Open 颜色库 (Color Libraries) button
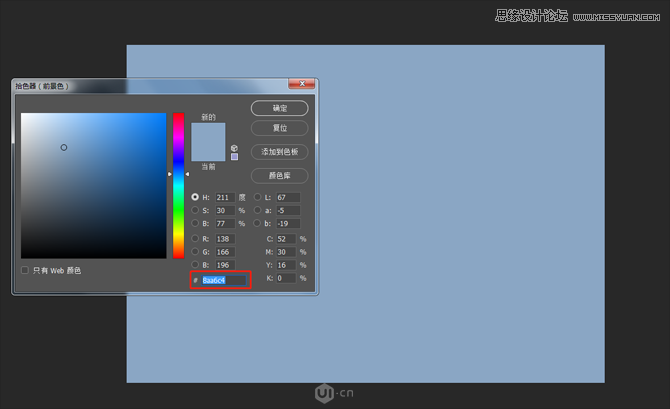The image size is (670, 409). 279,176
